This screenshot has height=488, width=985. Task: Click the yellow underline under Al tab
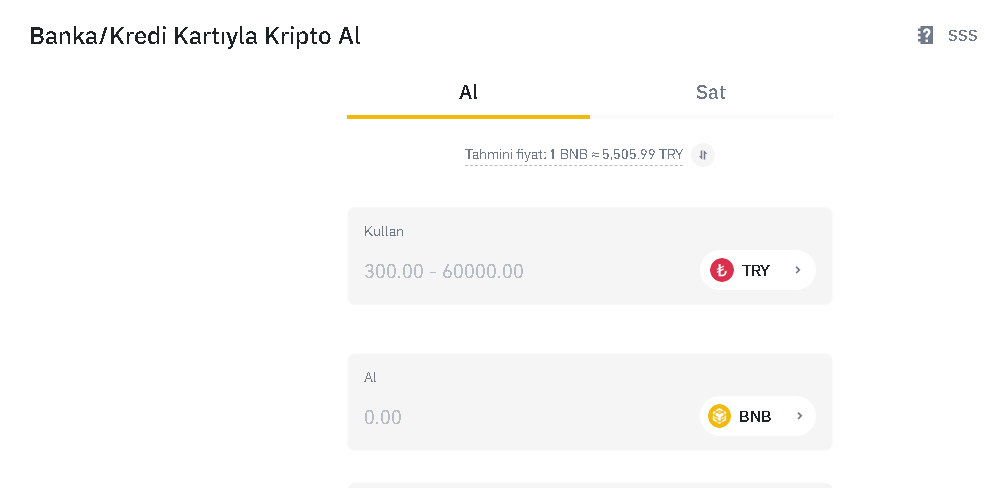(x=468, y=116)
